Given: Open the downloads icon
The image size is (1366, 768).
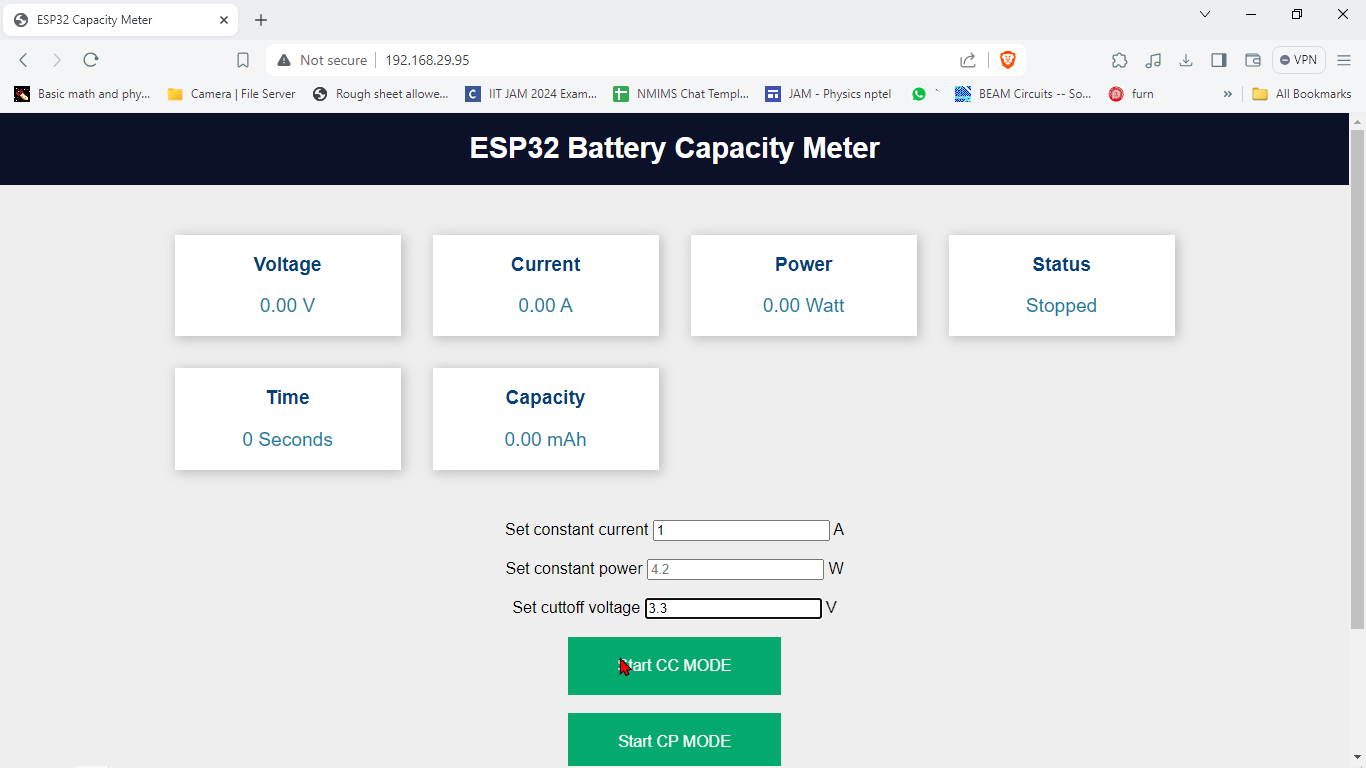Looking at the screenshot, I should pos(1186,60).
